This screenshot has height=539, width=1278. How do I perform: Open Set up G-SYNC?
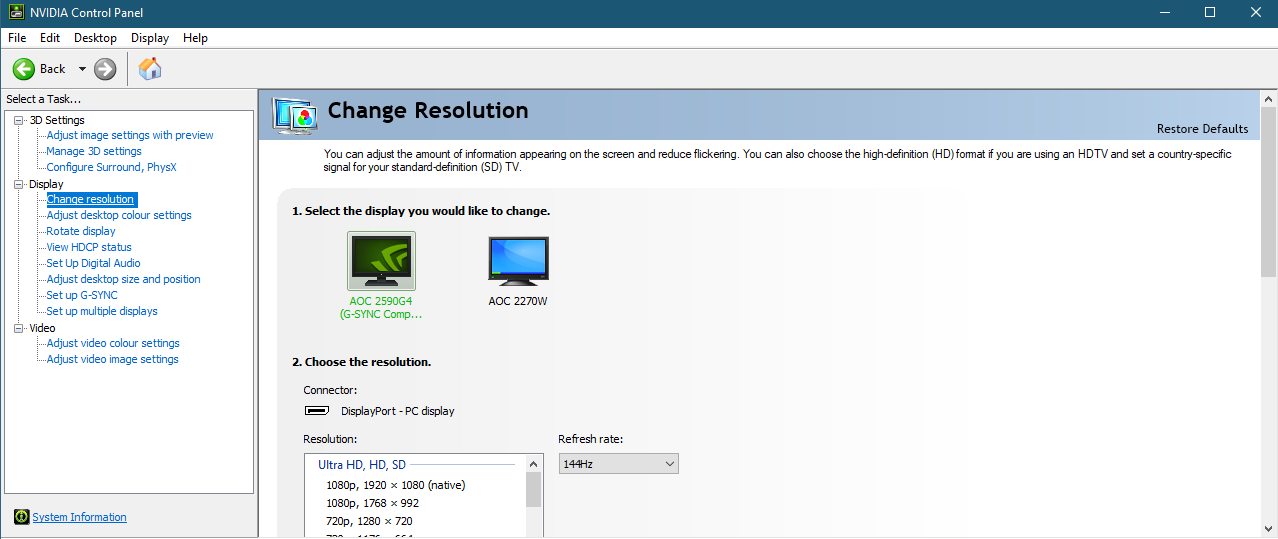(x=82, y=295)
